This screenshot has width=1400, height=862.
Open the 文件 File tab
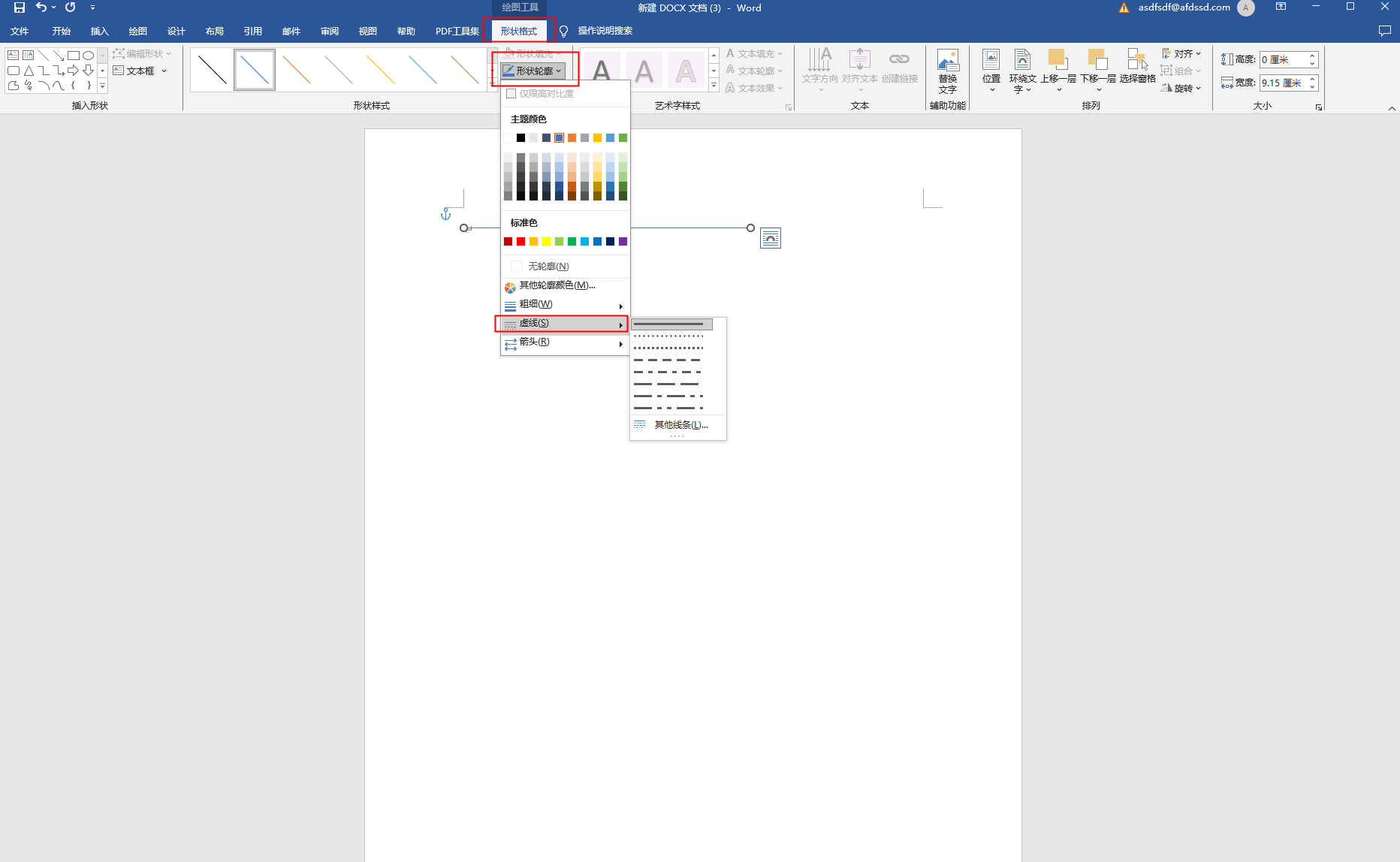[x=20, y=31]
